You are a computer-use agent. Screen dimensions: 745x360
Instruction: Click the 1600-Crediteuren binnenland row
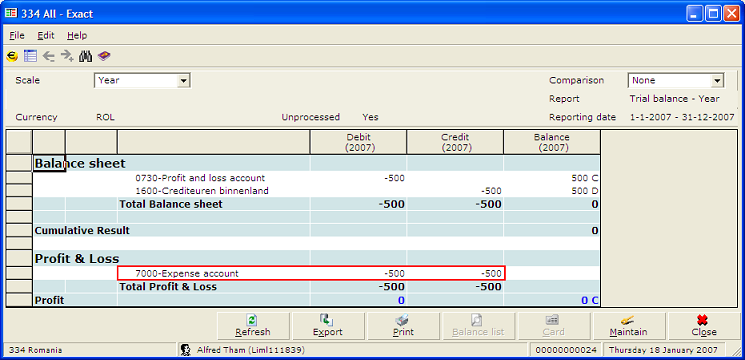(x=316, y=191)
